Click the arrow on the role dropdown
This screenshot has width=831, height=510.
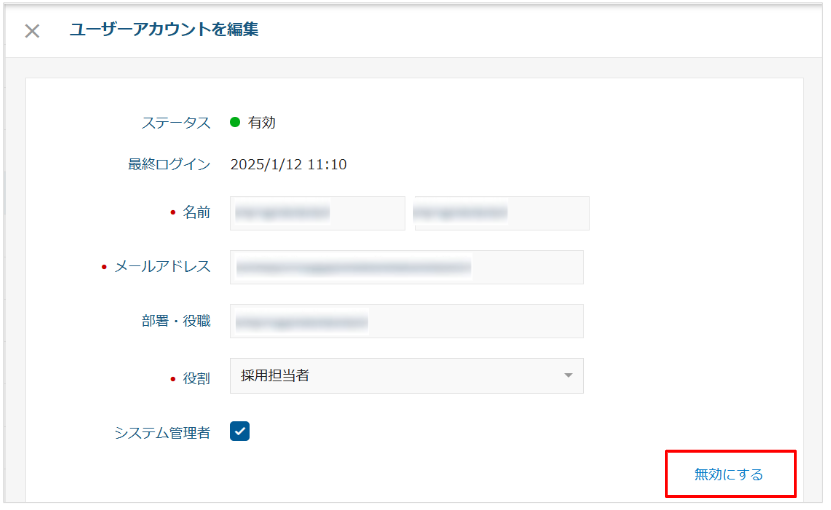(568, 376)
